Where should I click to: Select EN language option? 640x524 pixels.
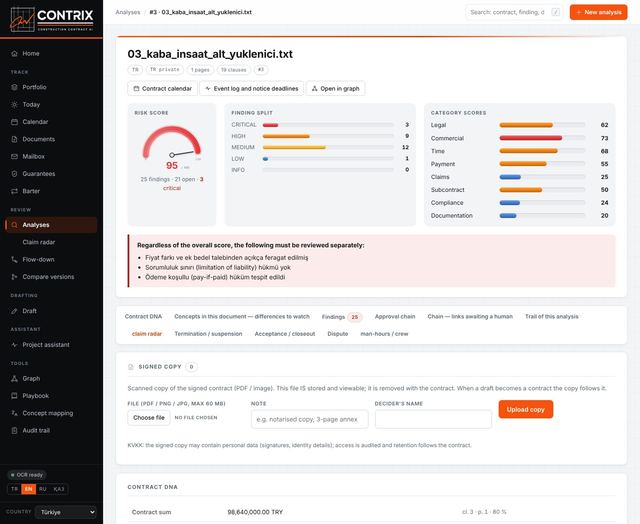pyautogui.click(x=29, y=489)
